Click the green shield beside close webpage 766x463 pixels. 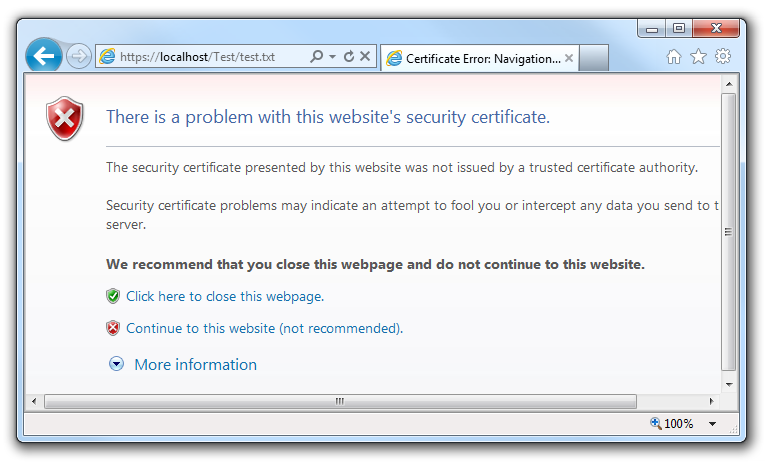[113, 296]
